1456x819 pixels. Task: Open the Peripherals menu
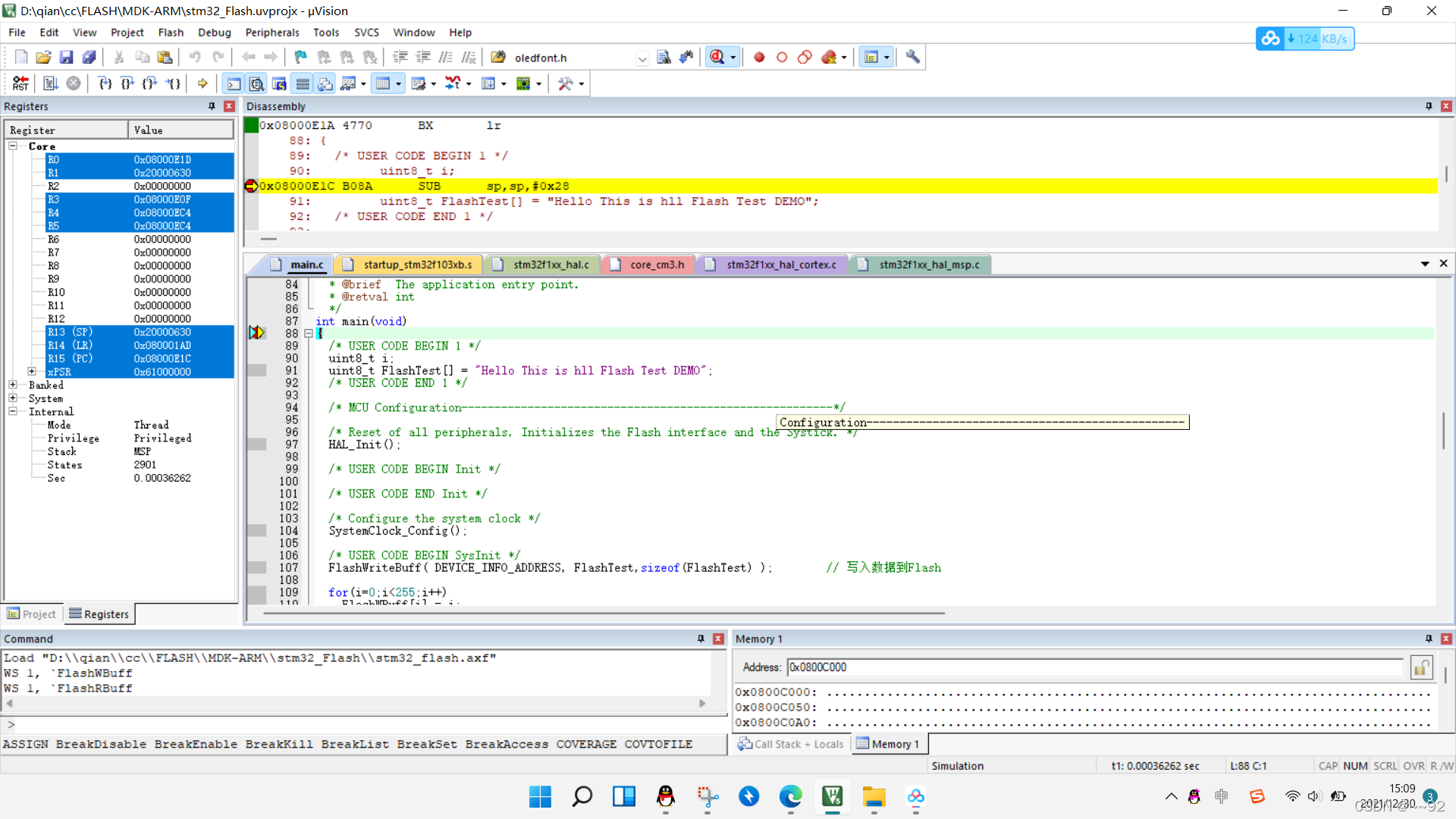click(x=272, y=33)
